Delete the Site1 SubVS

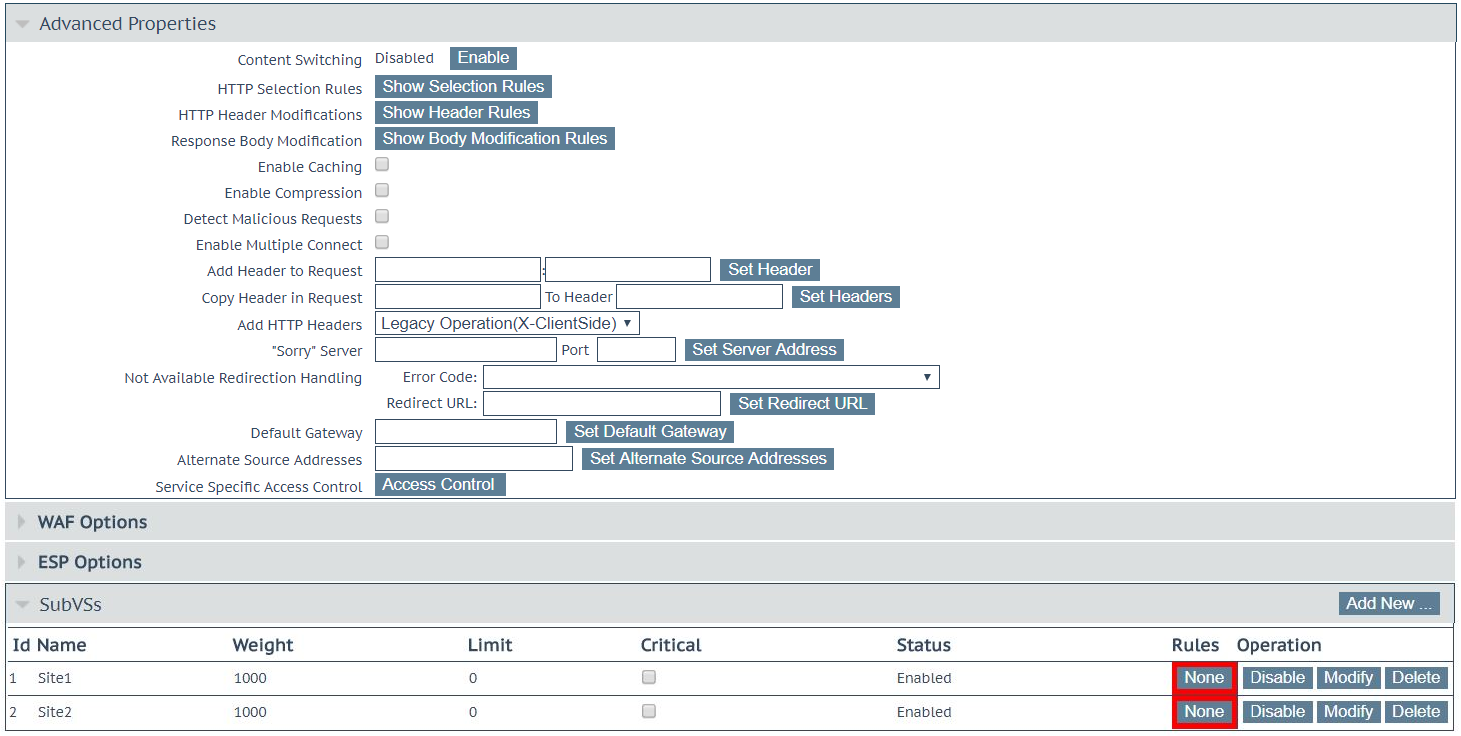point(1416,677)
